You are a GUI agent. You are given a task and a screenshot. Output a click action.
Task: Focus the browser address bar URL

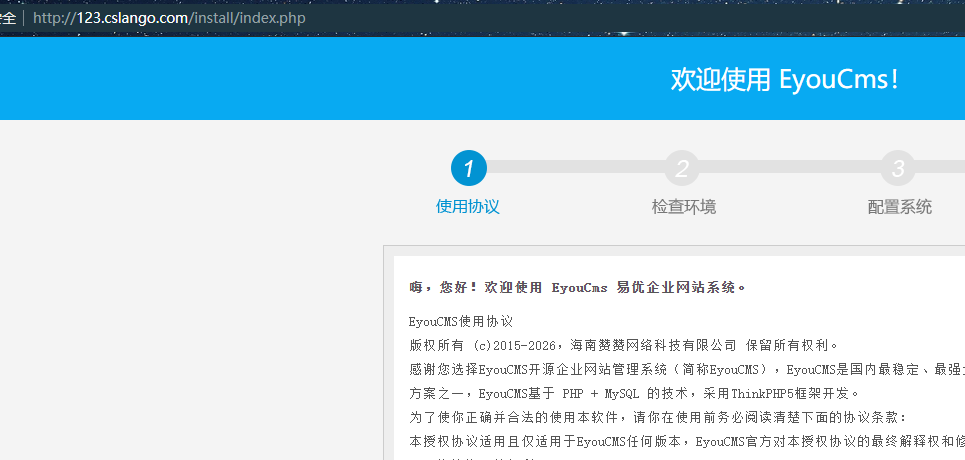(170, 18)
